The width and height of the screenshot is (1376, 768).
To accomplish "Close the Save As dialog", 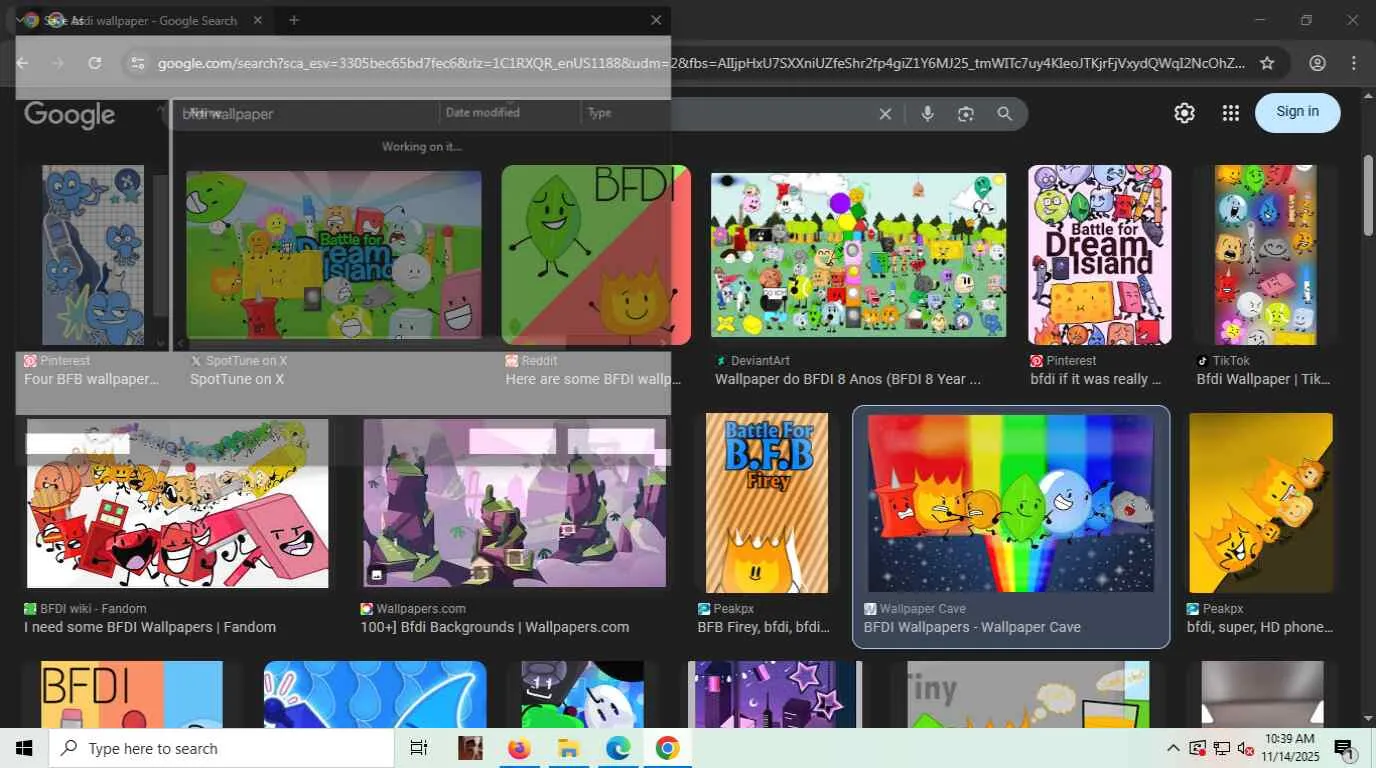I will click(x=656, y=20).
